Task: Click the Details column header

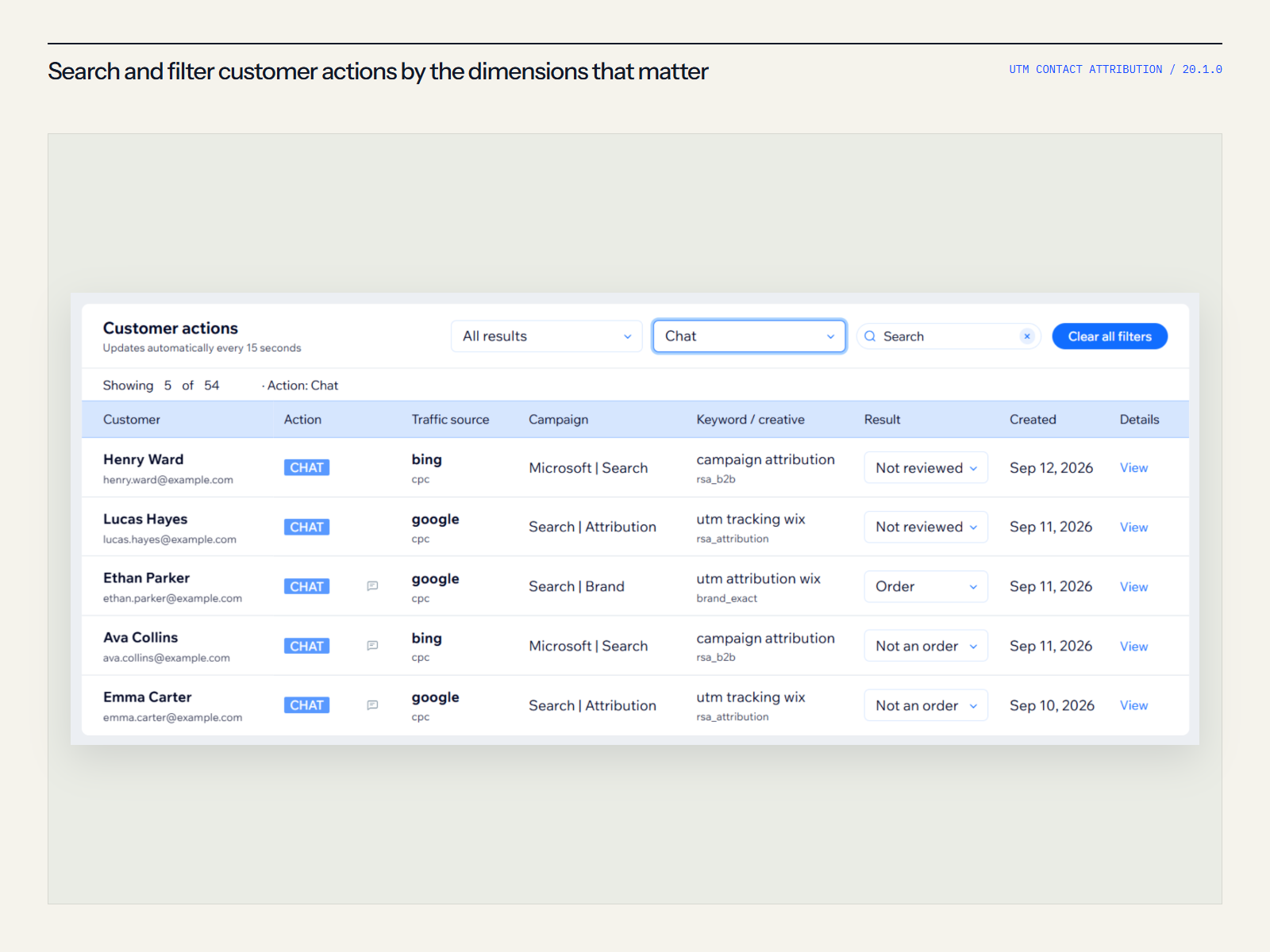Action: (1139, 420)
